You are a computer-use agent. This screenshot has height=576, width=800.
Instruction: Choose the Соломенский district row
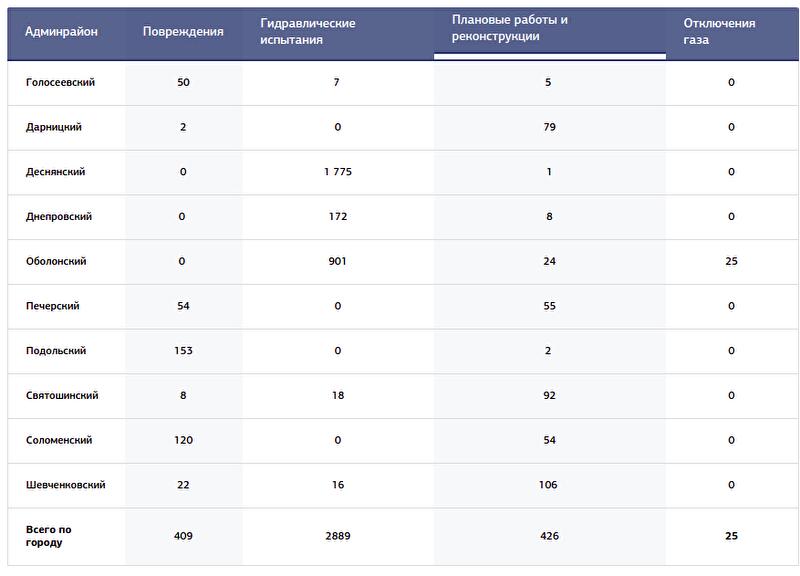[x=59, y=440]
